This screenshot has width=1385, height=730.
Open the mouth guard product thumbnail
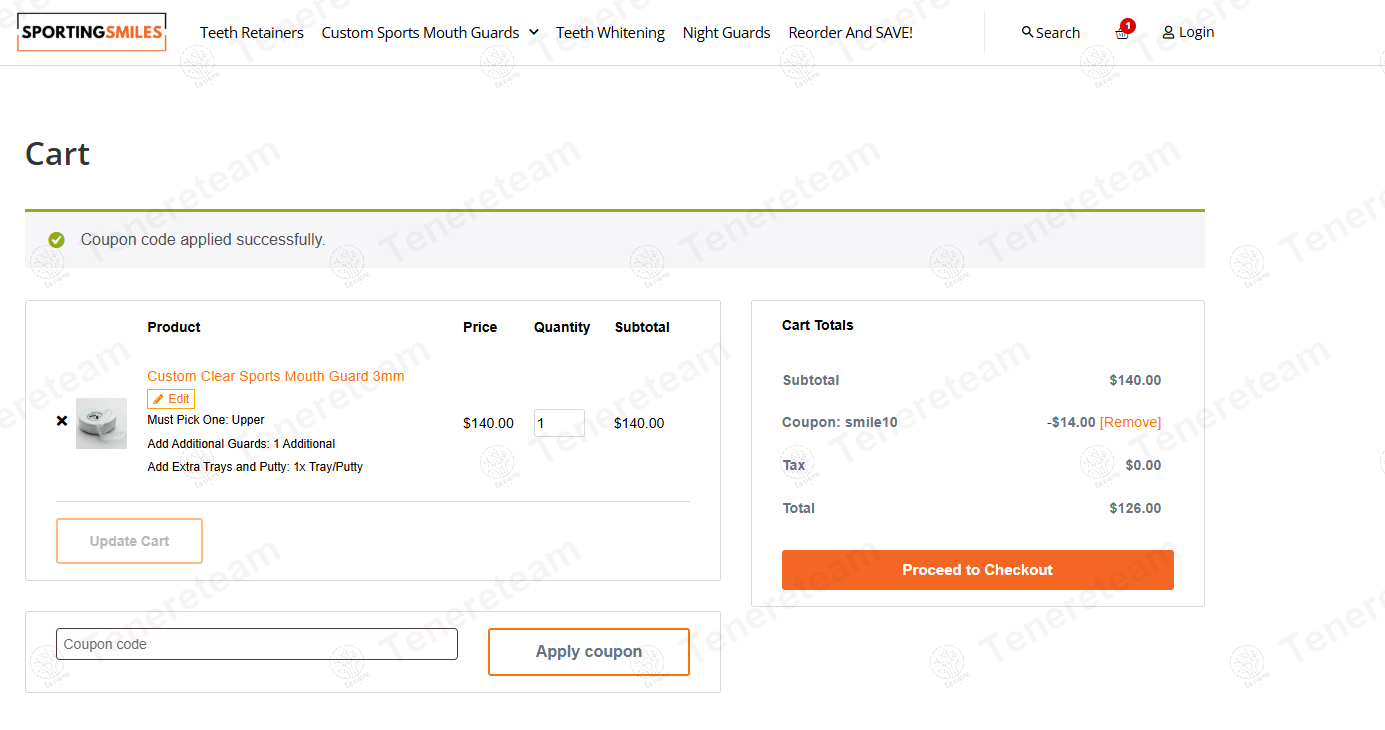point(101,423)
